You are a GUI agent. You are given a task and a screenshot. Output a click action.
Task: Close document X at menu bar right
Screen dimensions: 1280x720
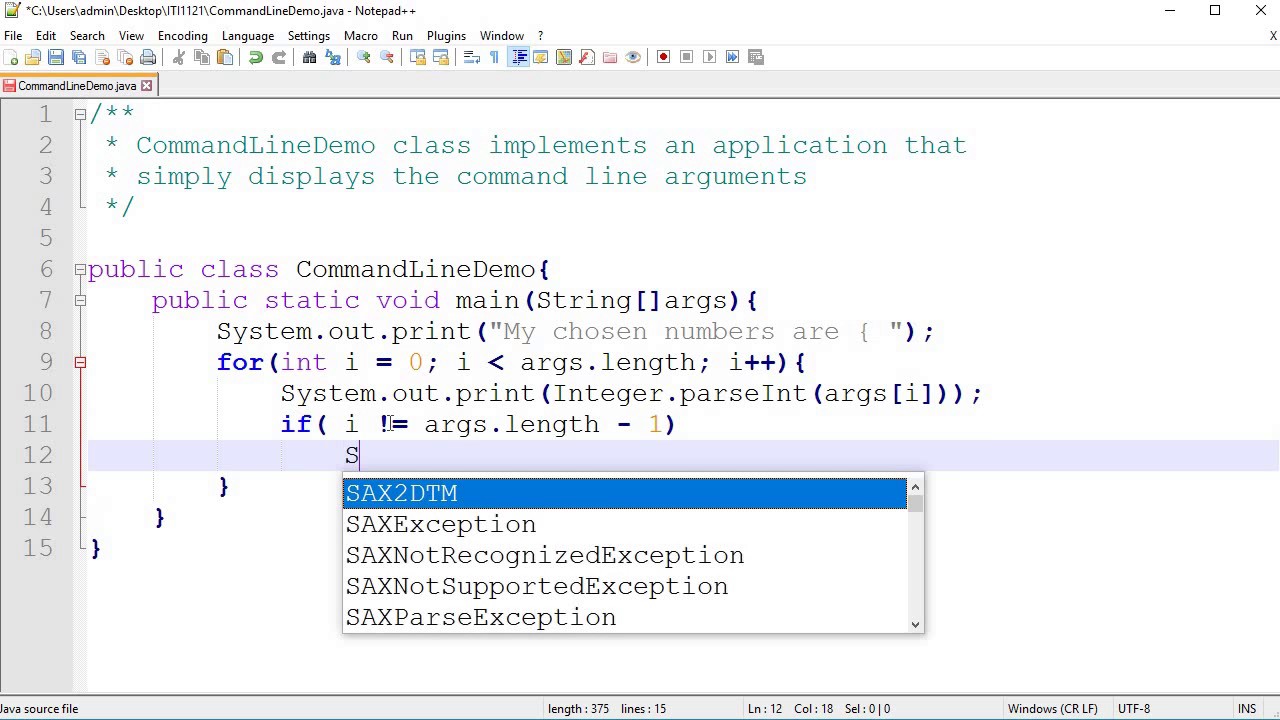tap(1273, 36)
